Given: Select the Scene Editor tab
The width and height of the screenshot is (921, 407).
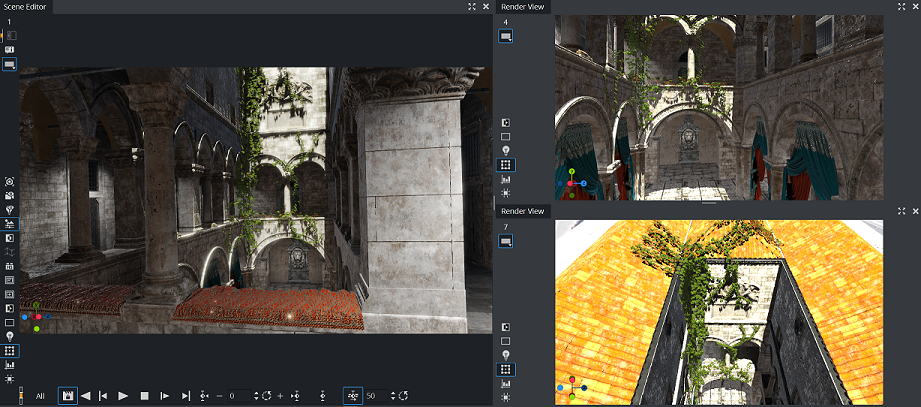Looking at the screenshot, I should [x=27, y=6].
